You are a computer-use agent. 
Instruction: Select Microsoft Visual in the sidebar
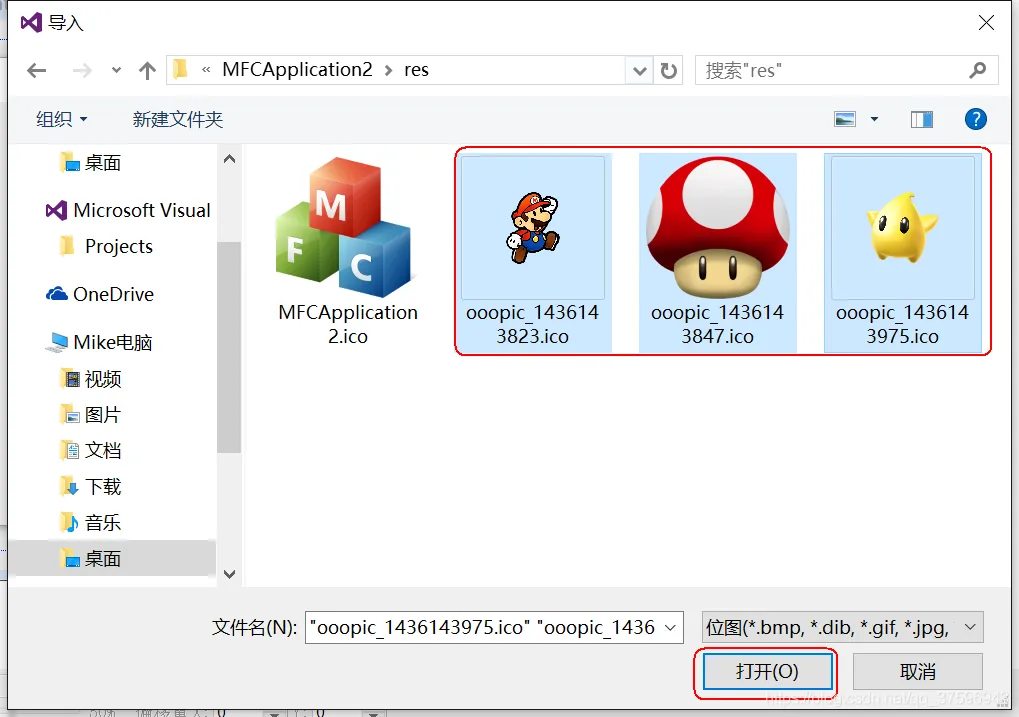click(127, 210)
